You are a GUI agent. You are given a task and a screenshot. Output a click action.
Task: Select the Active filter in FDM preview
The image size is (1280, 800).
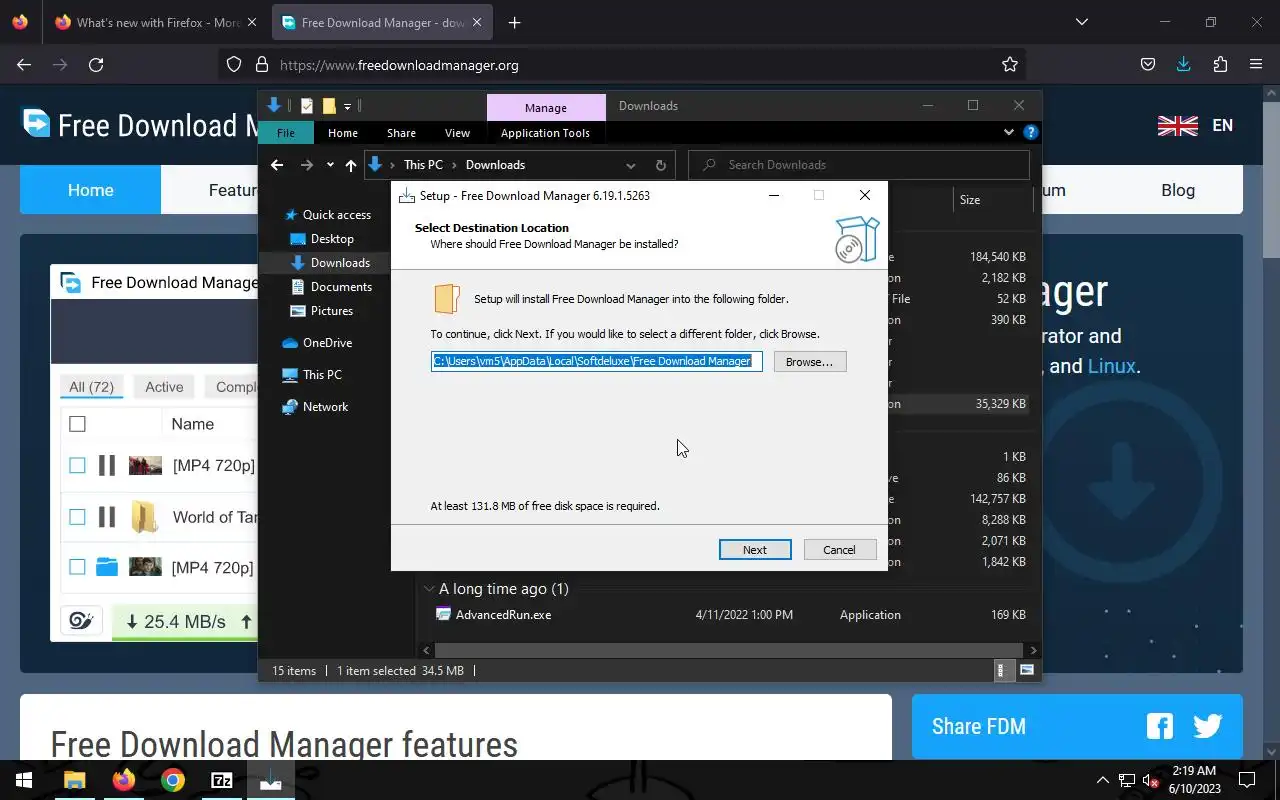pos(164,387)
